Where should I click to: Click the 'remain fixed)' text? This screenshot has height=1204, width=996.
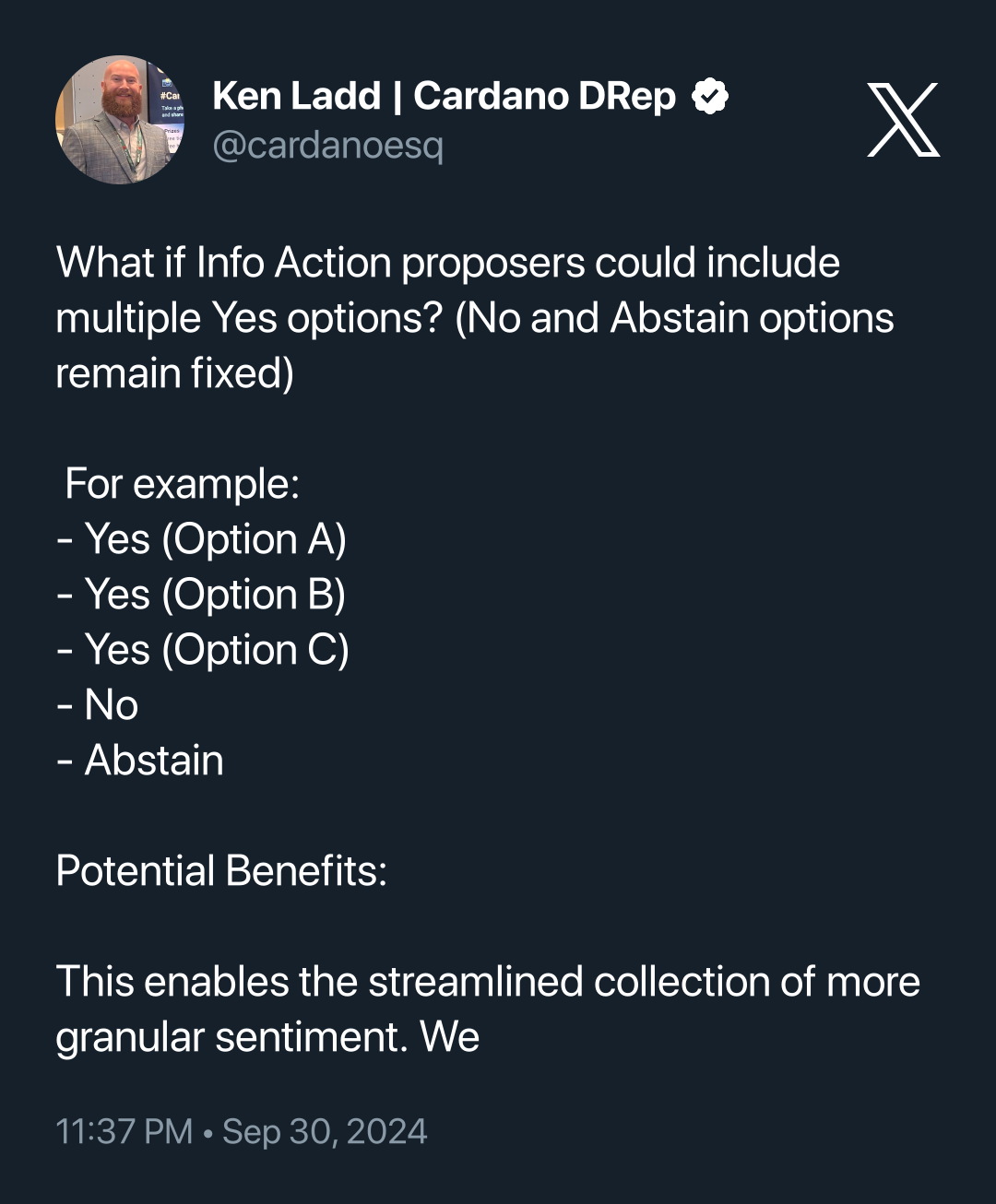click(174, 373)
